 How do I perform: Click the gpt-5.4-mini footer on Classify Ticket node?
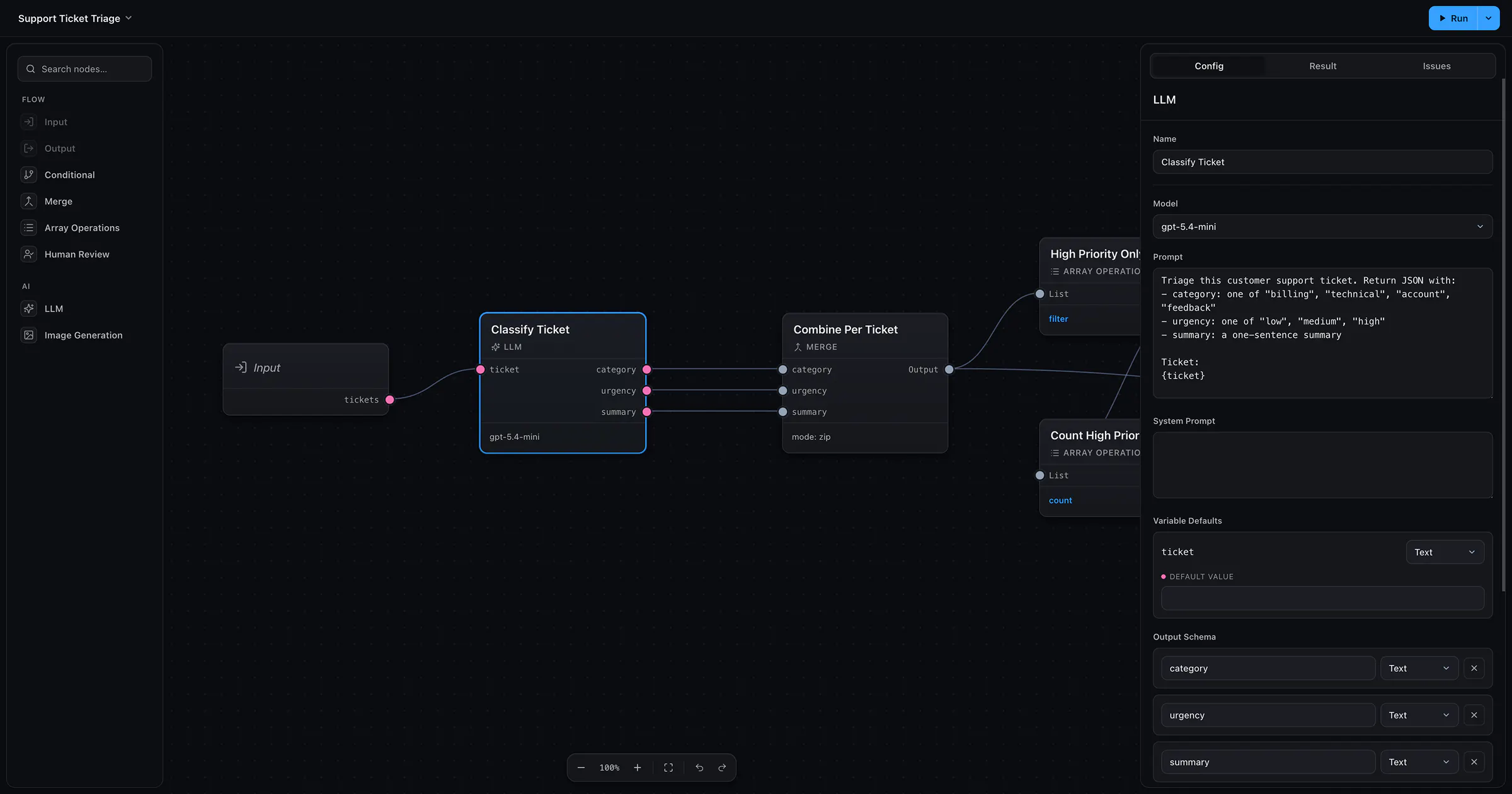click(514, 437)
